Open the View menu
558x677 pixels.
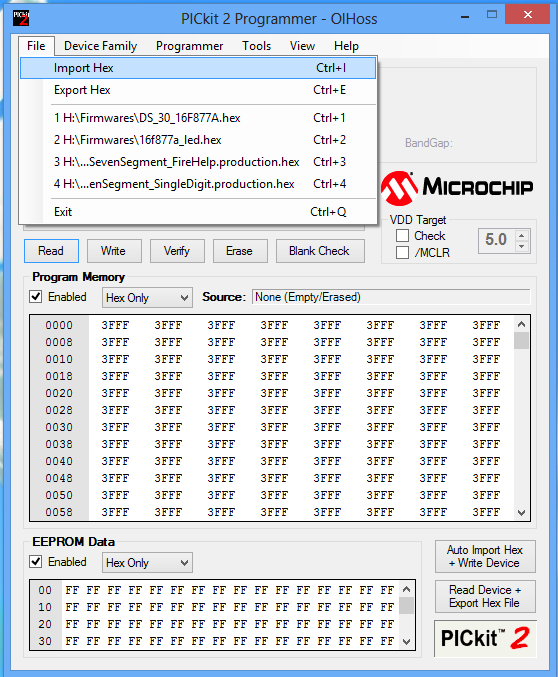[x=302, y=46]
